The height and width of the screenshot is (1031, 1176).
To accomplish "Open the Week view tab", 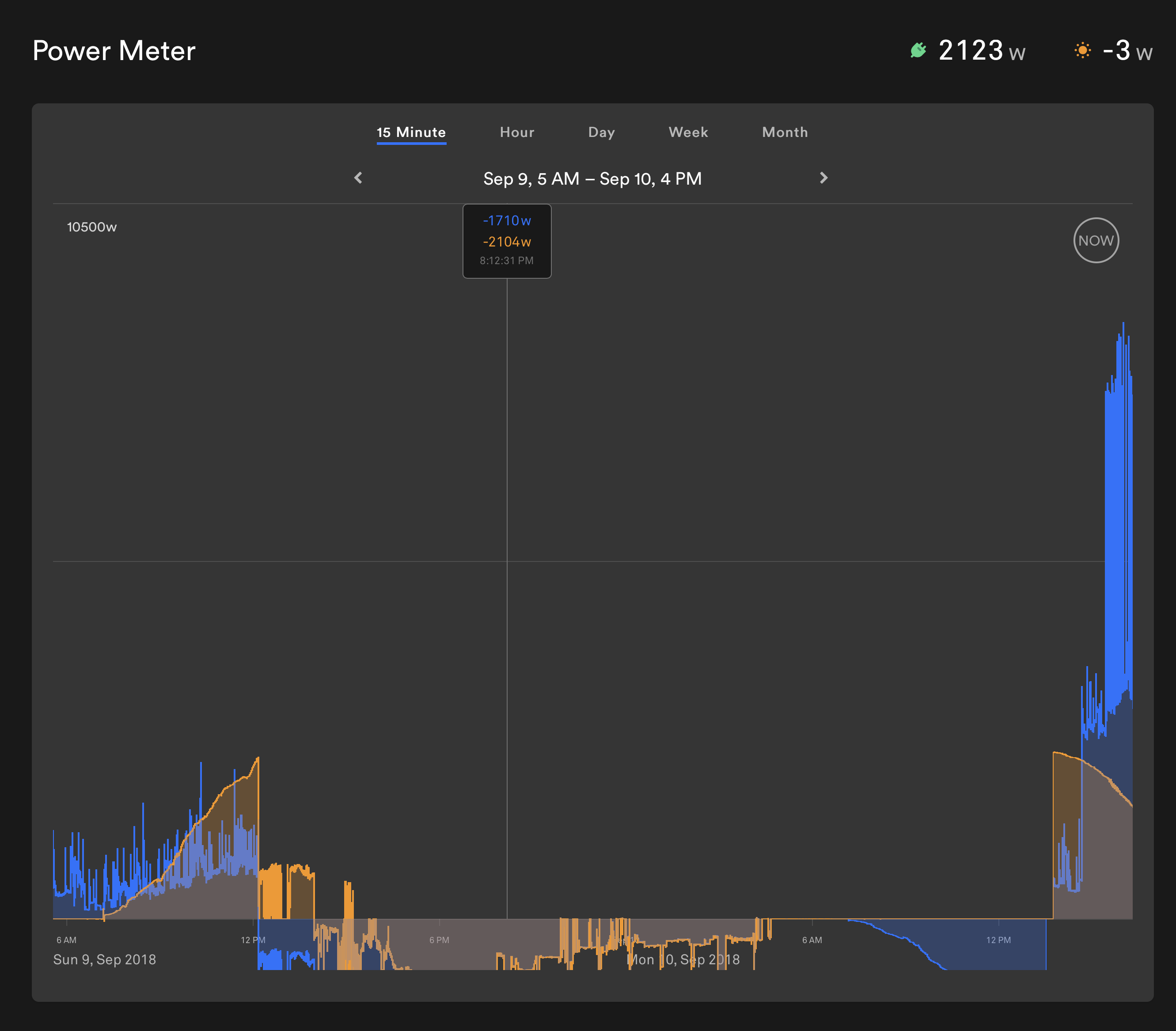I will click(688, 133).
